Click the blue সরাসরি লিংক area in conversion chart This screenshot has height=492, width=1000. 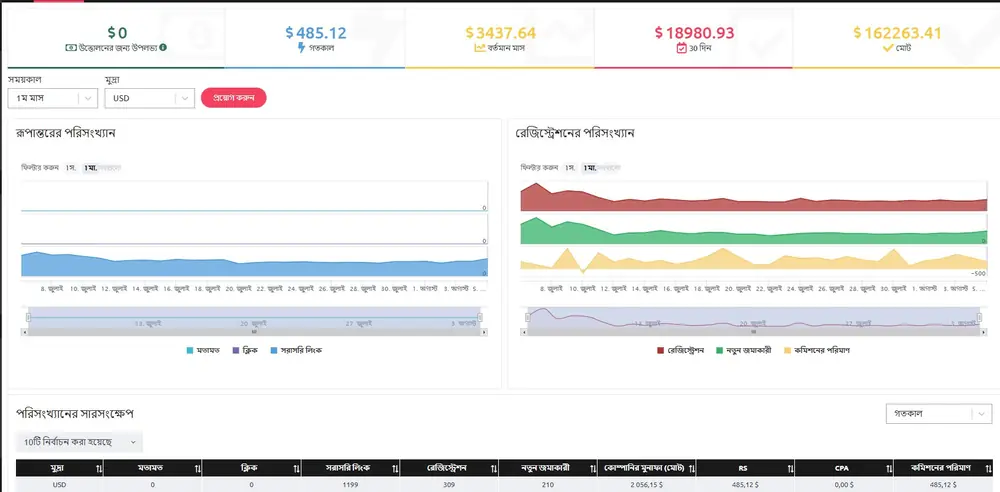click(x=255, y=269)
